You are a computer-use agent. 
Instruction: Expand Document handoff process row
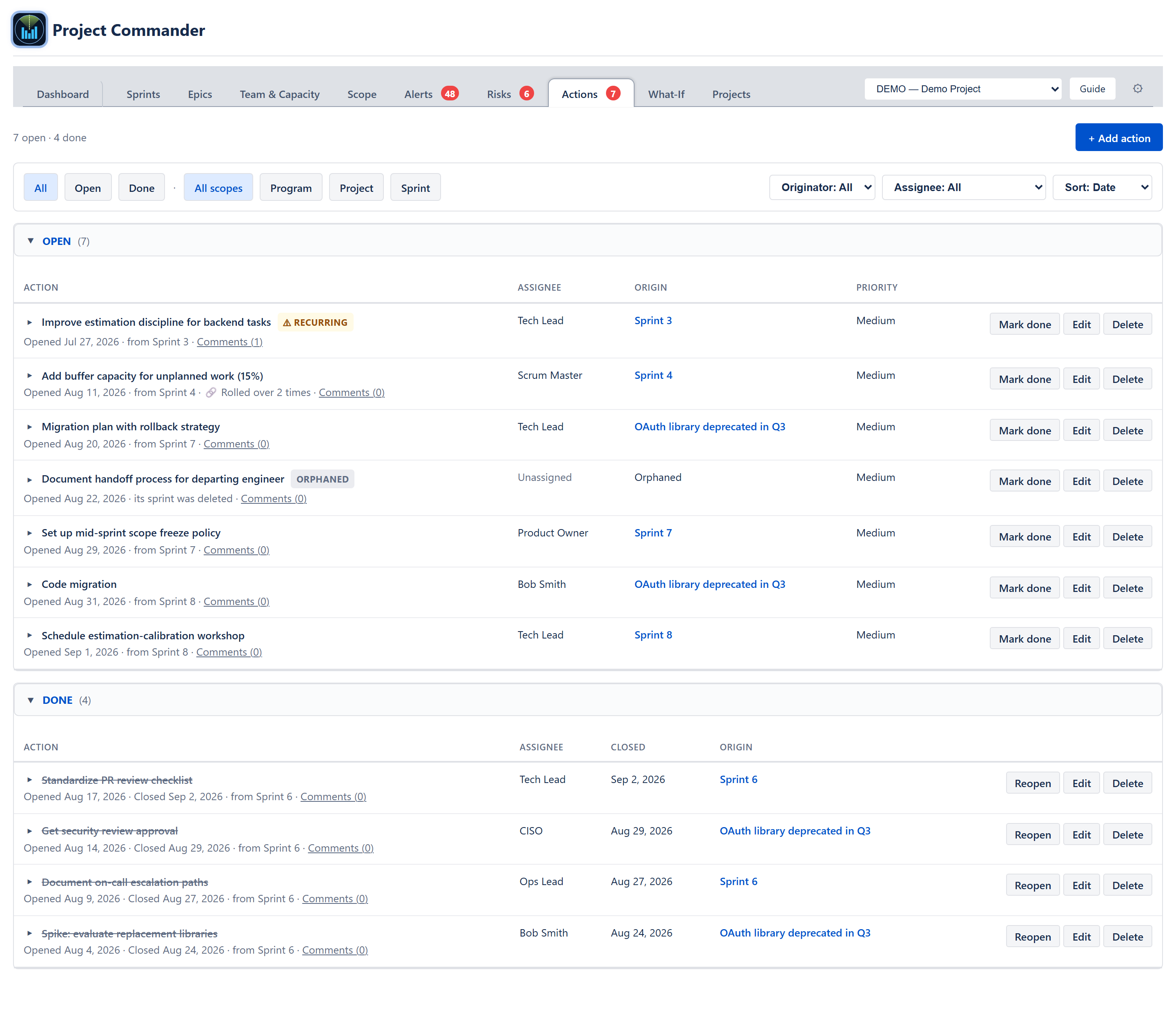click(29, 479)
